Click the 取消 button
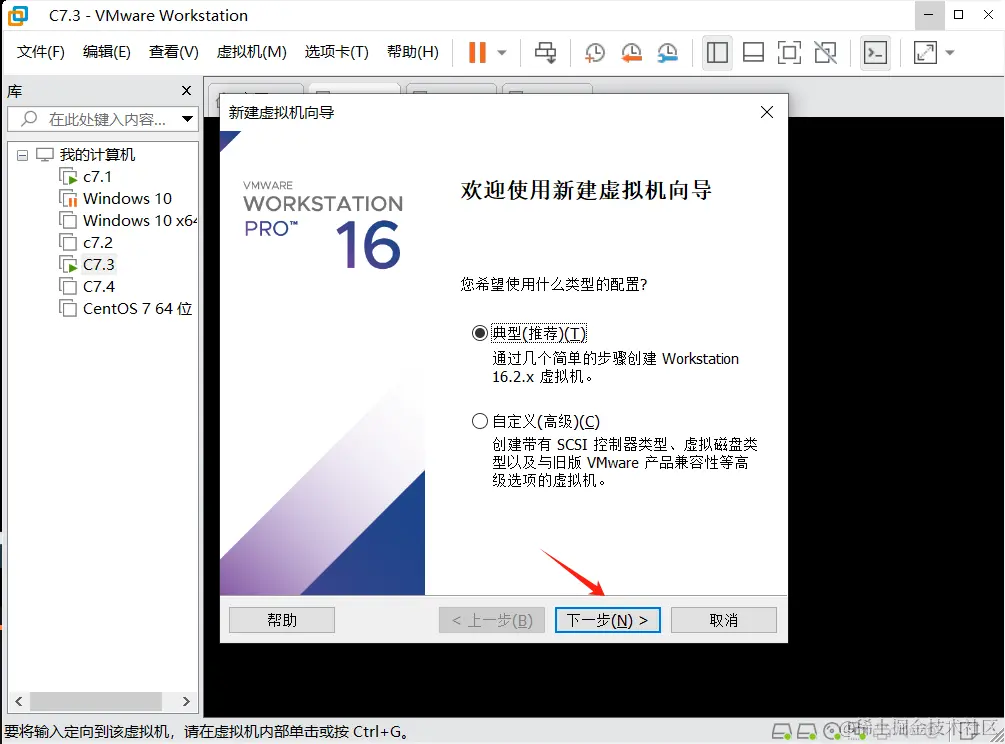The width and height of the screenshot is (1005, 744). point(724,620)
